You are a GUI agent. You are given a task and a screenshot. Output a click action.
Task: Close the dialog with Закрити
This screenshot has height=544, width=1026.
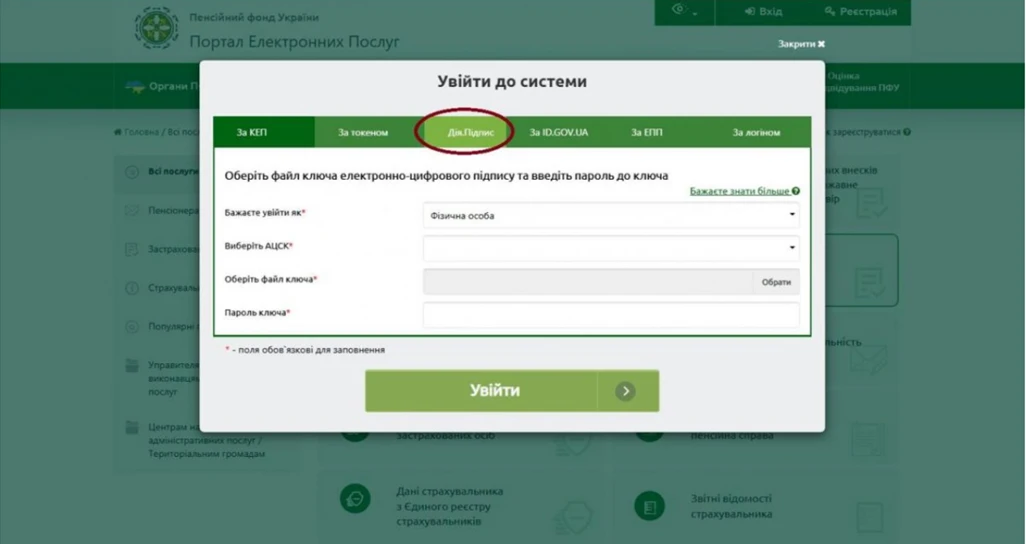click(x=801, y=44)
